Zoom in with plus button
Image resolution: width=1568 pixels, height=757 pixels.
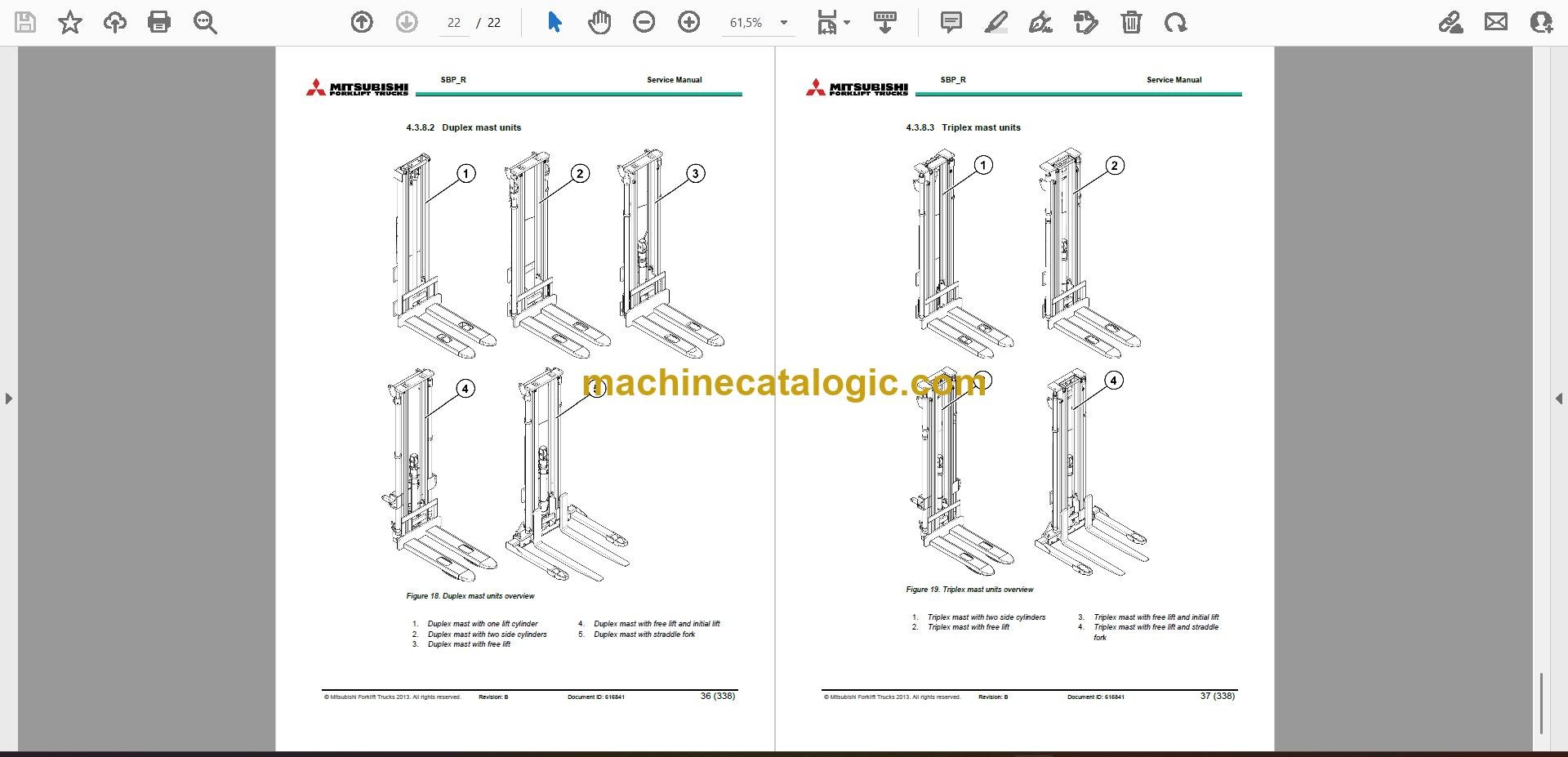pyautogui.click(x=689, y=22)
